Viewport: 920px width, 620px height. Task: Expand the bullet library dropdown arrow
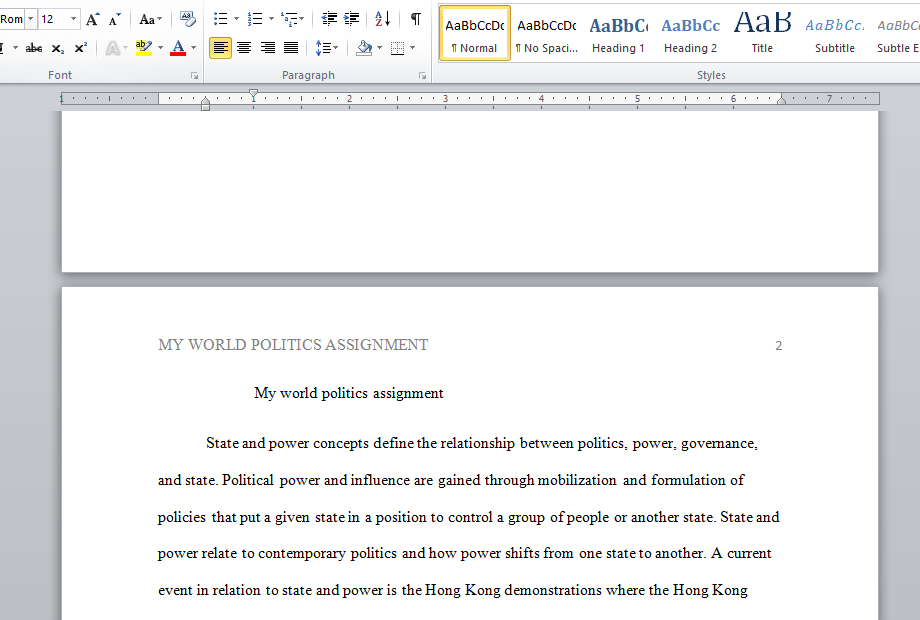point(236,19)
